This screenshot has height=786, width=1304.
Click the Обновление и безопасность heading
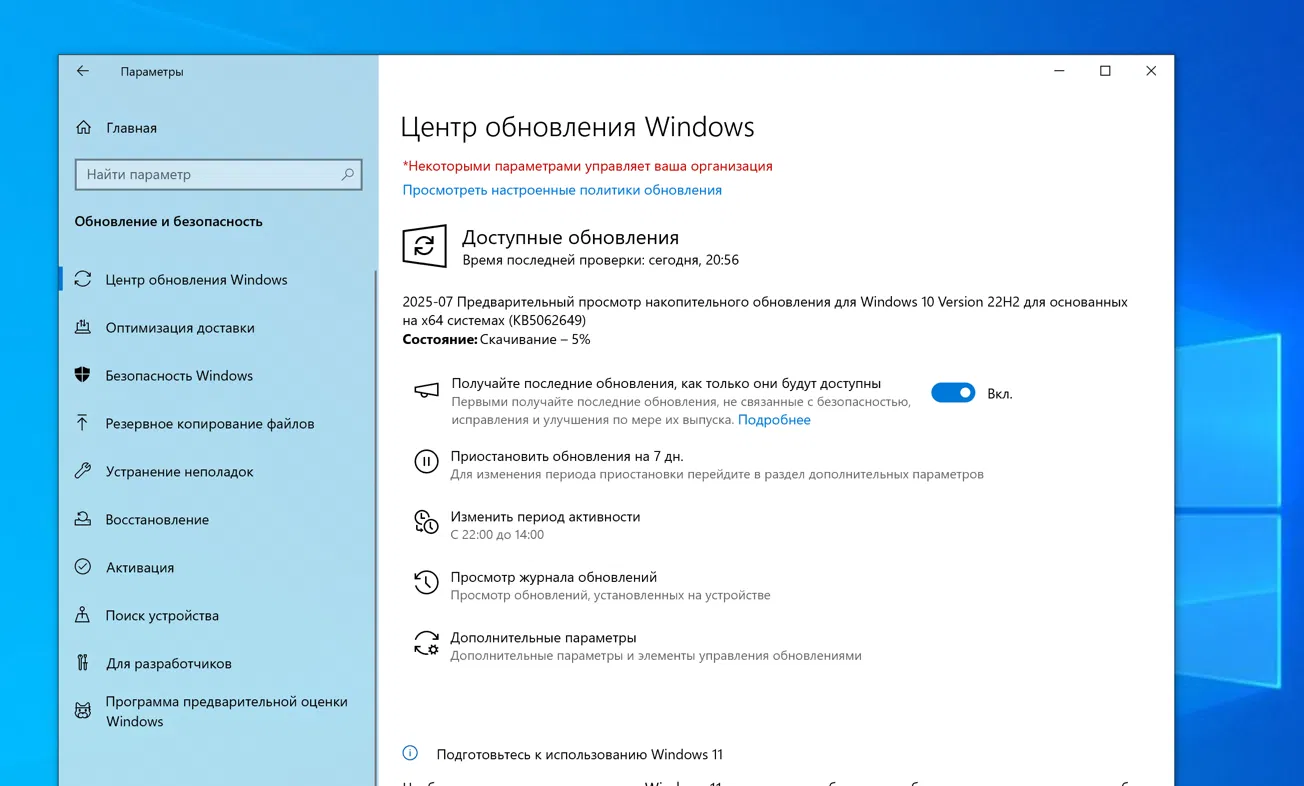tap(168, 221)
